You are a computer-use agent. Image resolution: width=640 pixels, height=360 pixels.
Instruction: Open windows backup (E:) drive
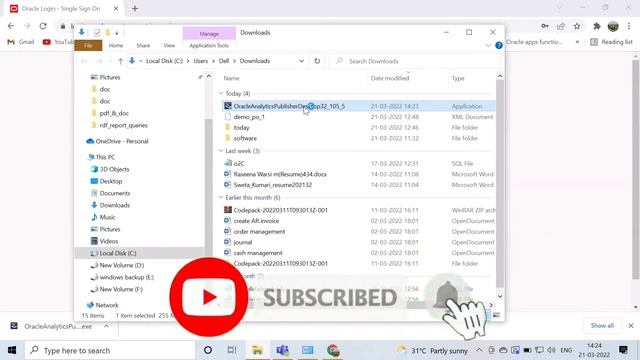pyautogui.click(x=127, y=277)
